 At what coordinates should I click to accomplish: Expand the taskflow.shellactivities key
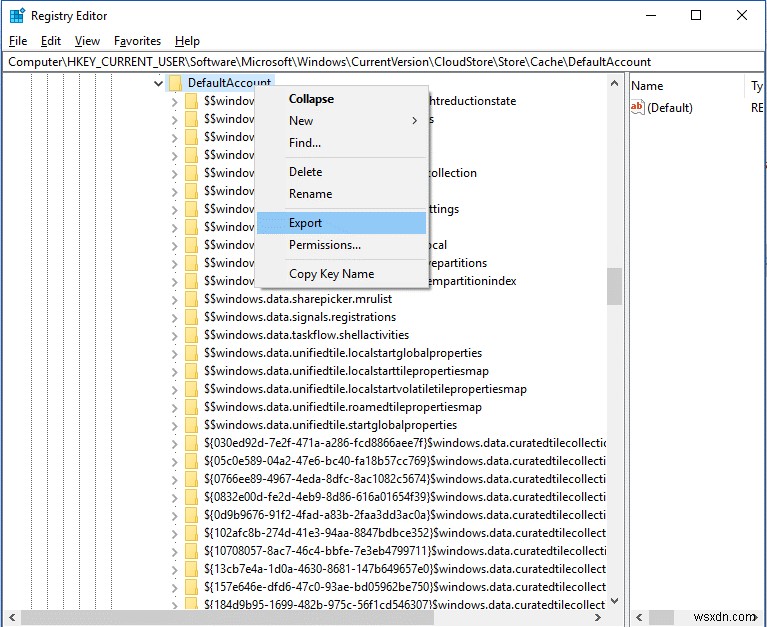175,336
